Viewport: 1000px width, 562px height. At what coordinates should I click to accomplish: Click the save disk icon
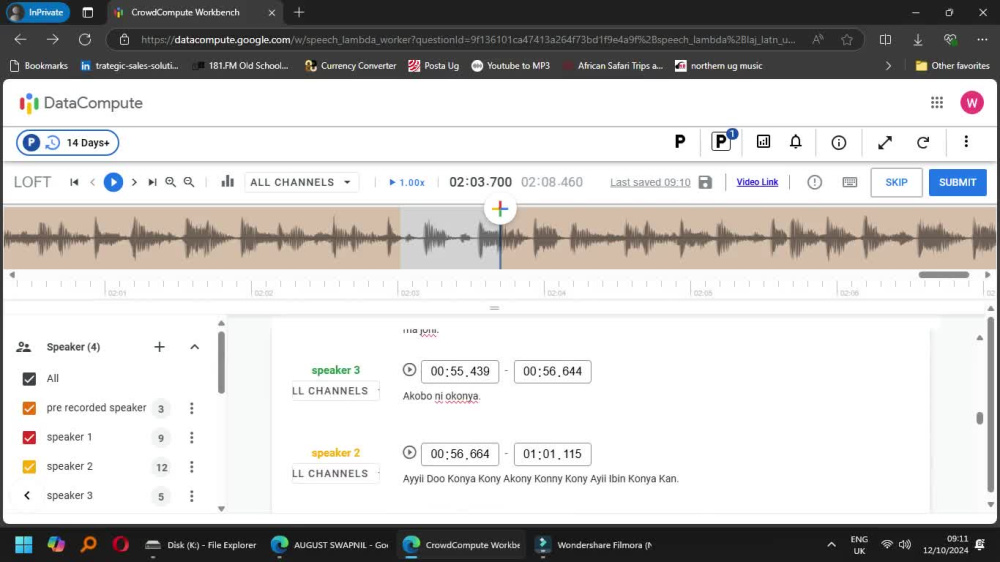[x=705, y=182]
